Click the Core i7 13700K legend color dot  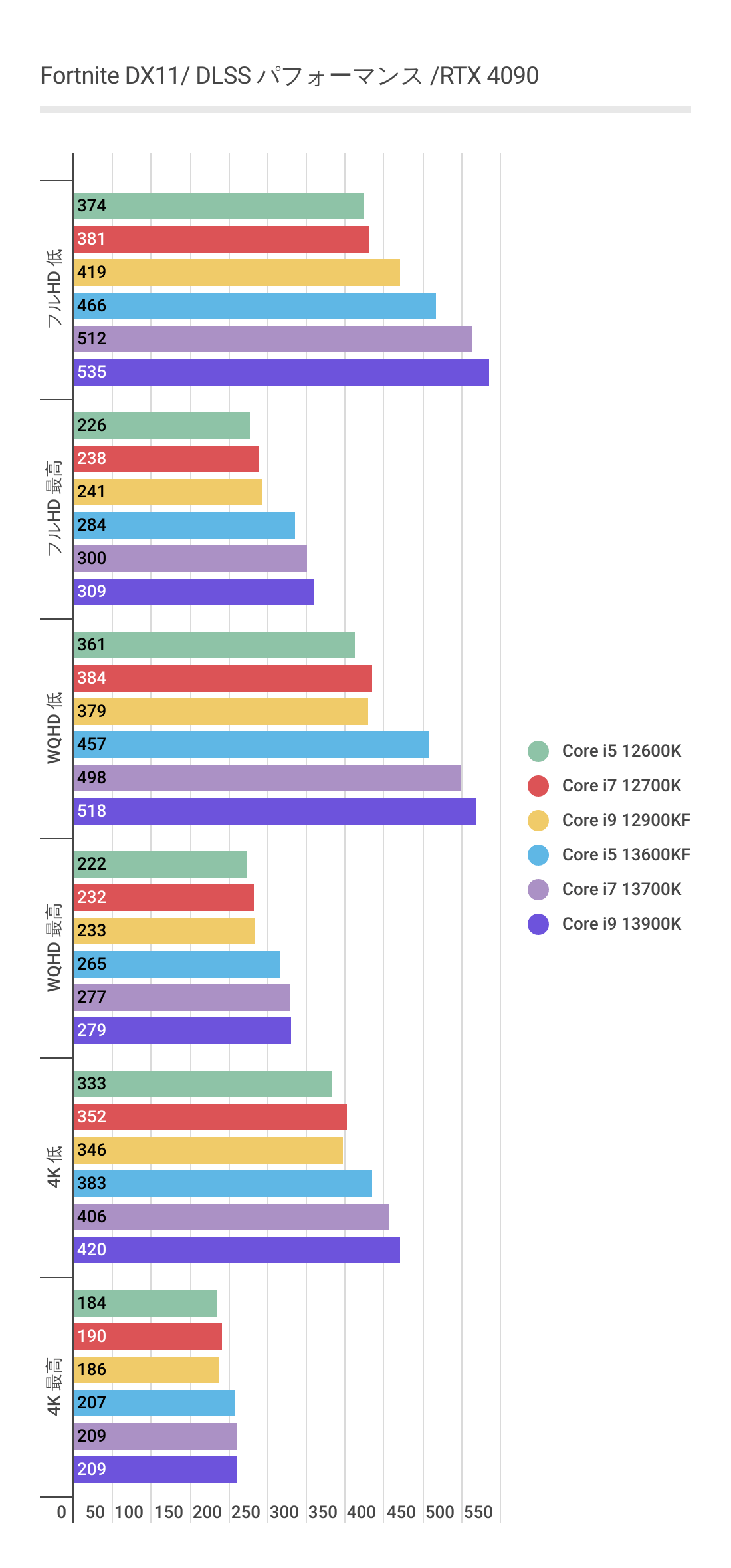tap(538, 890)
